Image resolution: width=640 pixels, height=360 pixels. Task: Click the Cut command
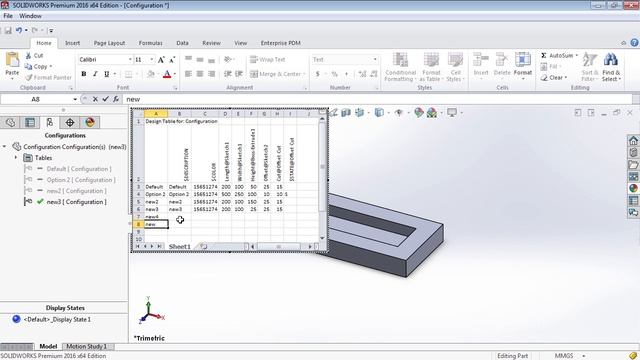tap(34, 56)
